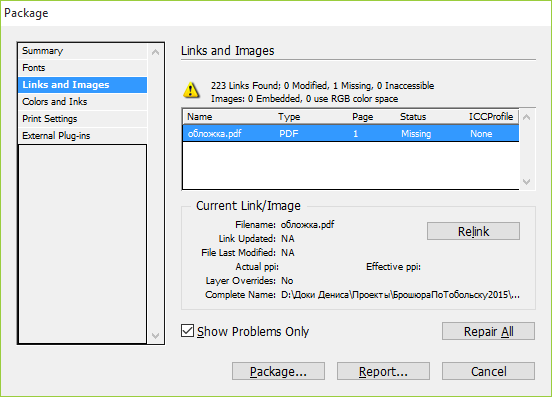552x397 pixels.
Task: Open Print Settings section
Action: tap(82, 119)
